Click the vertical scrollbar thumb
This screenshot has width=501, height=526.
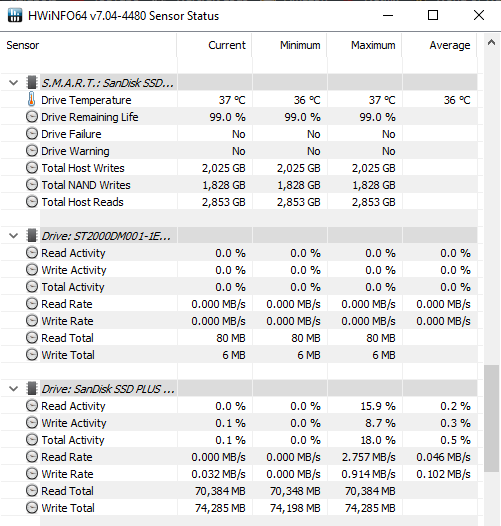click(492, 419)
